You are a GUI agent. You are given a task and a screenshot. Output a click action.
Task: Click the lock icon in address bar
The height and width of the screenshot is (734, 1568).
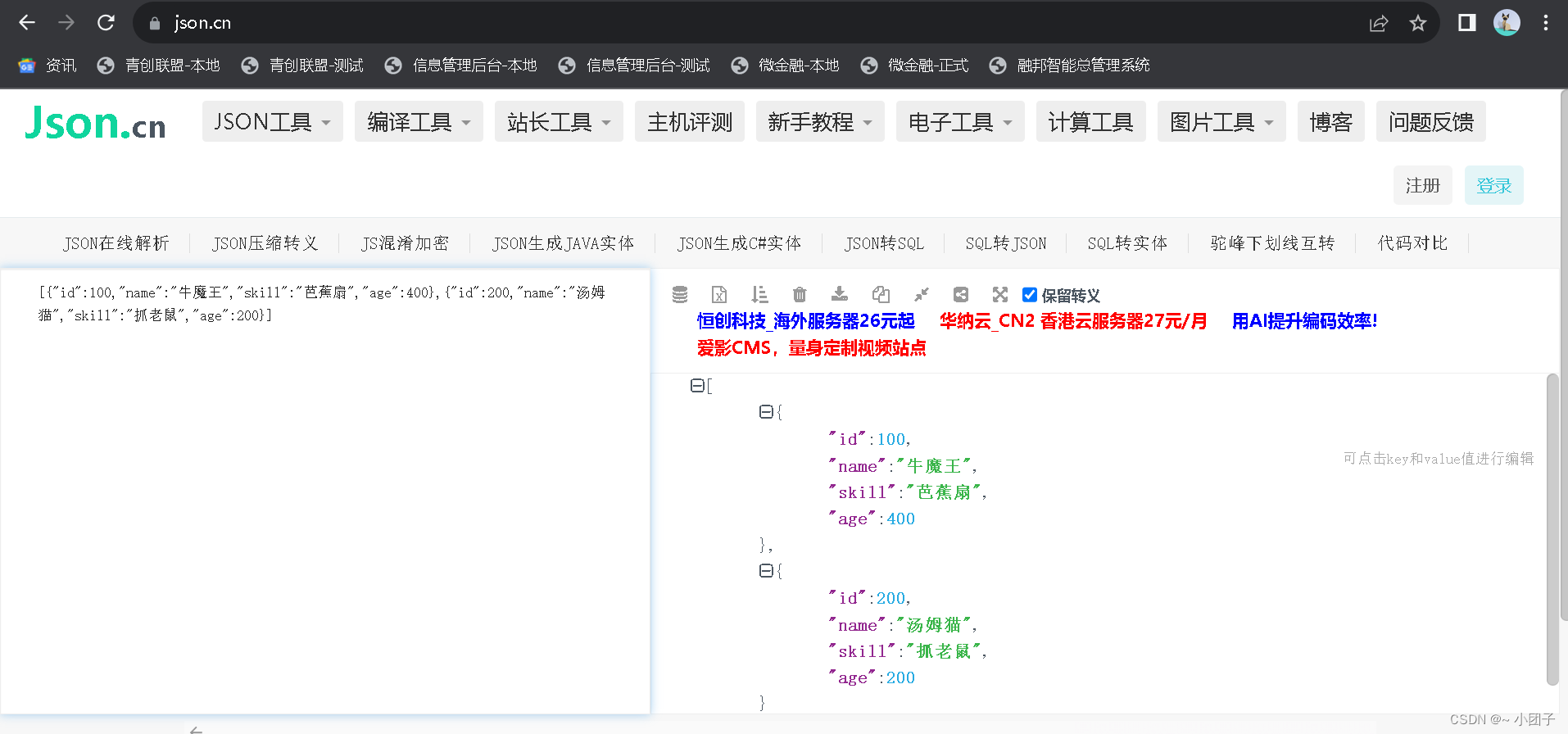(155, 24)
